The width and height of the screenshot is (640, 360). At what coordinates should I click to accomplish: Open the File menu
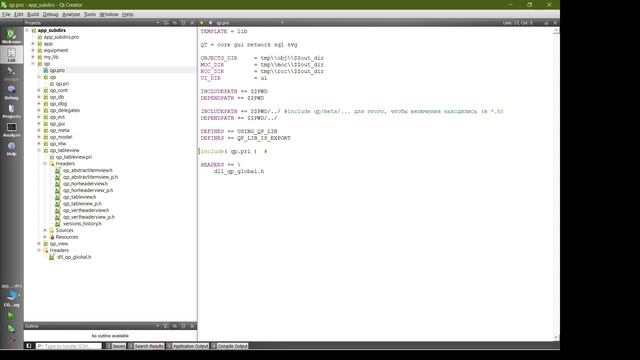(x=6, y=14)
